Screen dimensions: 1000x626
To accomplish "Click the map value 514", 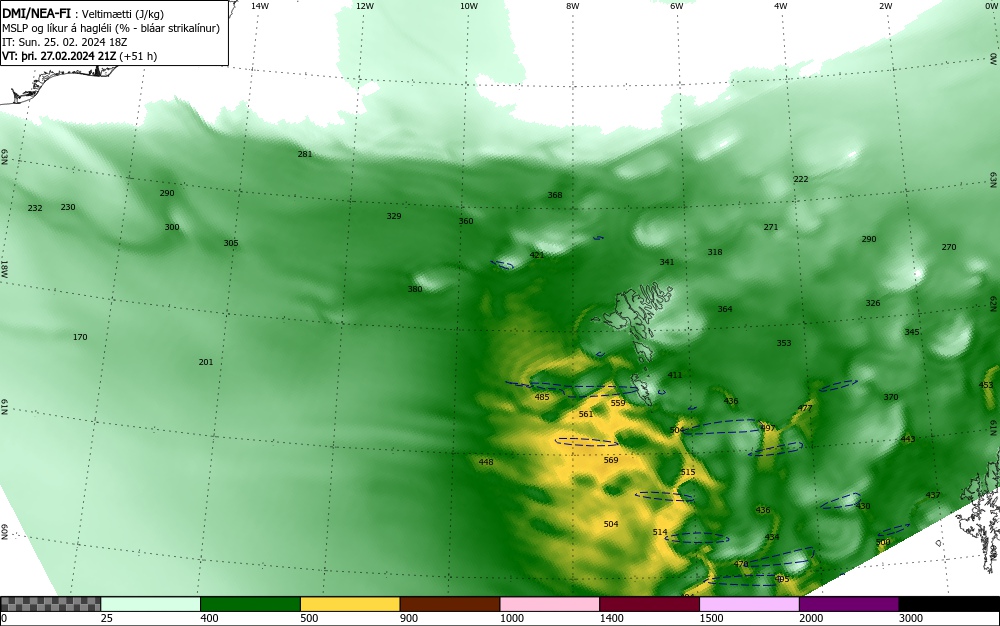I will (x=660, y=532).
